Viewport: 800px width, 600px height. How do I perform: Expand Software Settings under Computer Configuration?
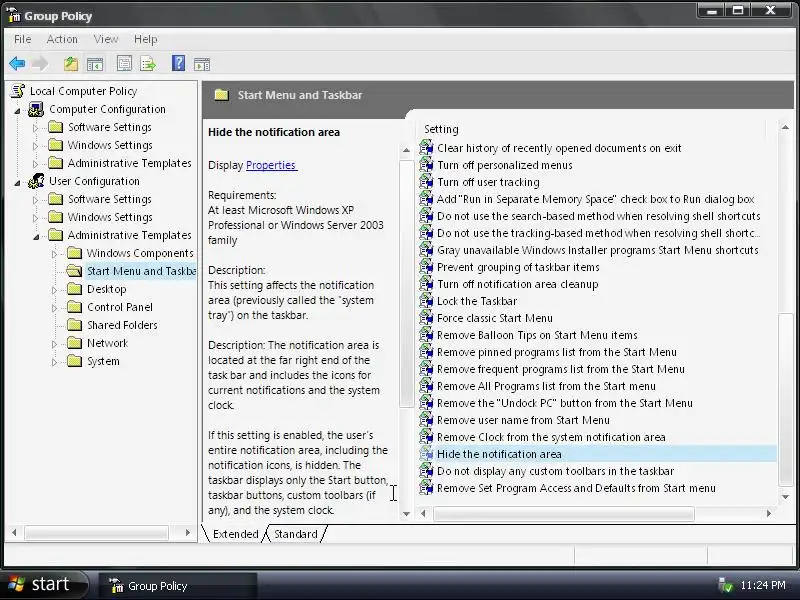tap(35, 128)
